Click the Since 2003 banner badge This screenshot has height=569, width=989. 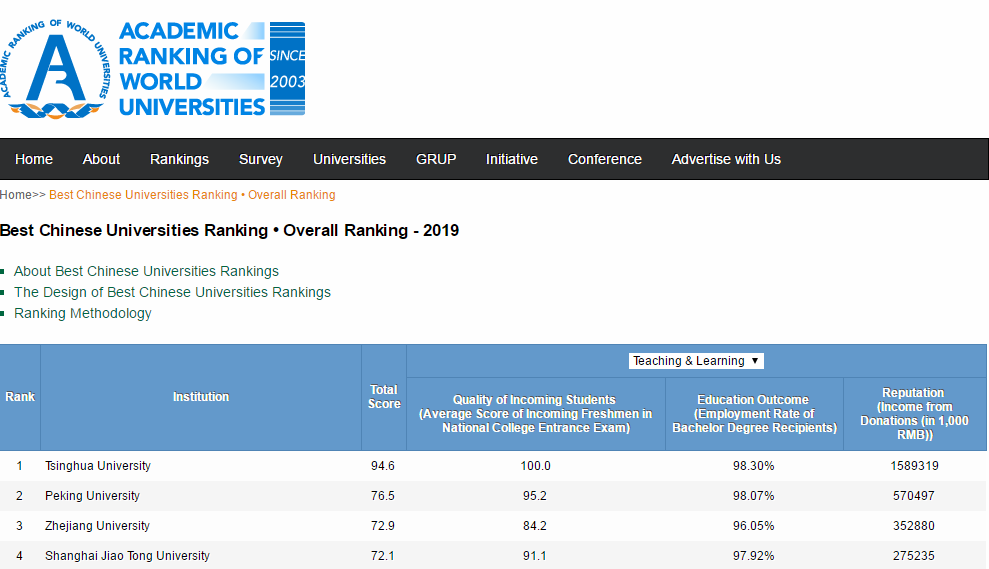coord(287,69)
